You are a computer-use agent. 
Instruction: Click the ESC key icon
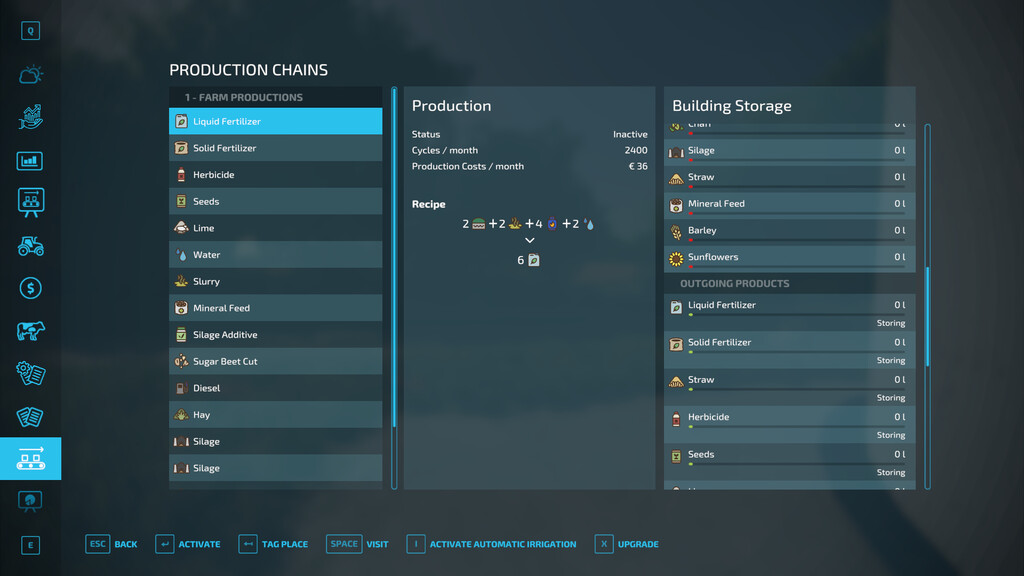(97, 544)
